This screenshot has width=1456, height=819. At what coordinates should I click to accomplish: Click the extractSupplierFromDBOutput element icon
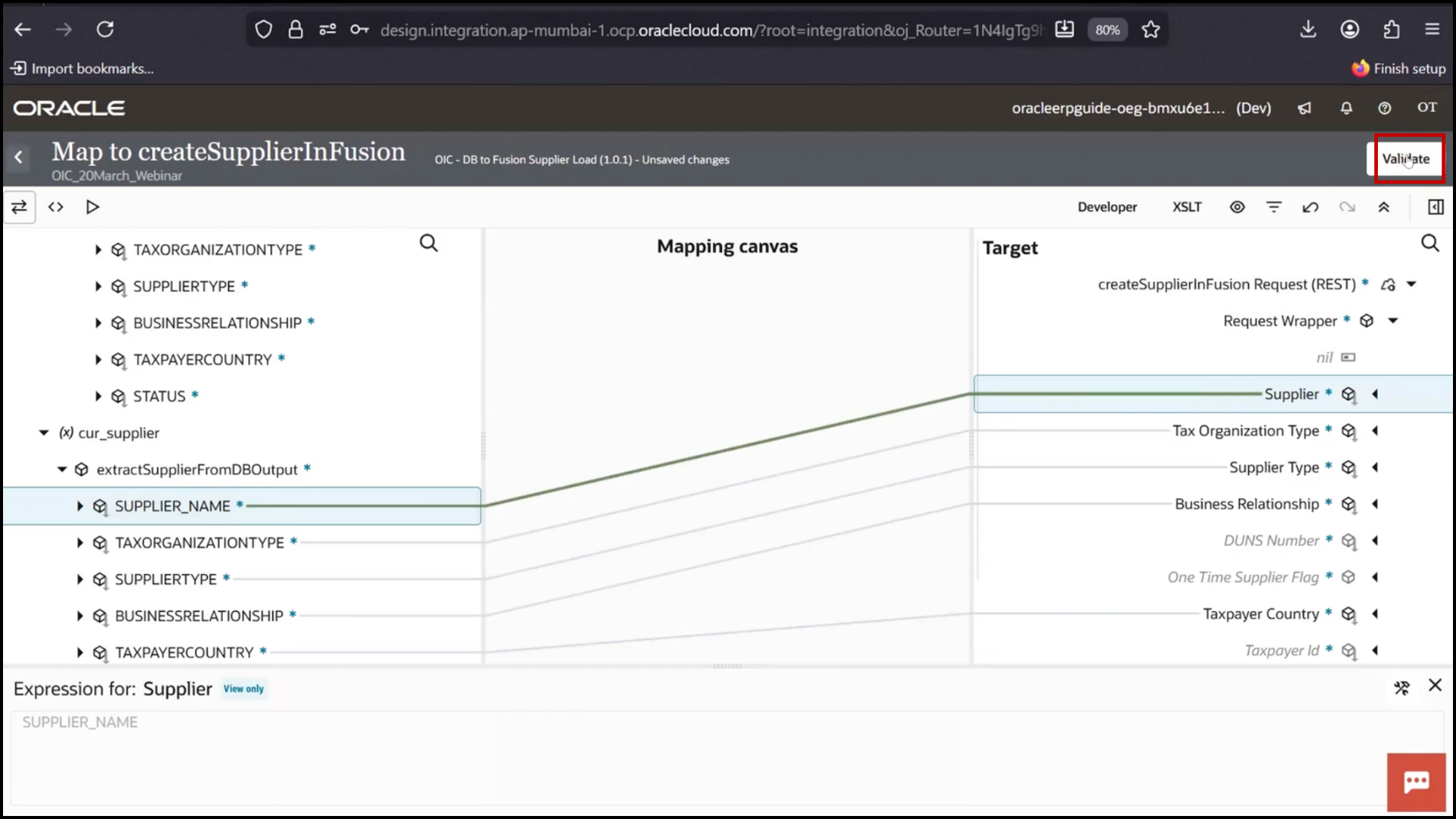82,469
